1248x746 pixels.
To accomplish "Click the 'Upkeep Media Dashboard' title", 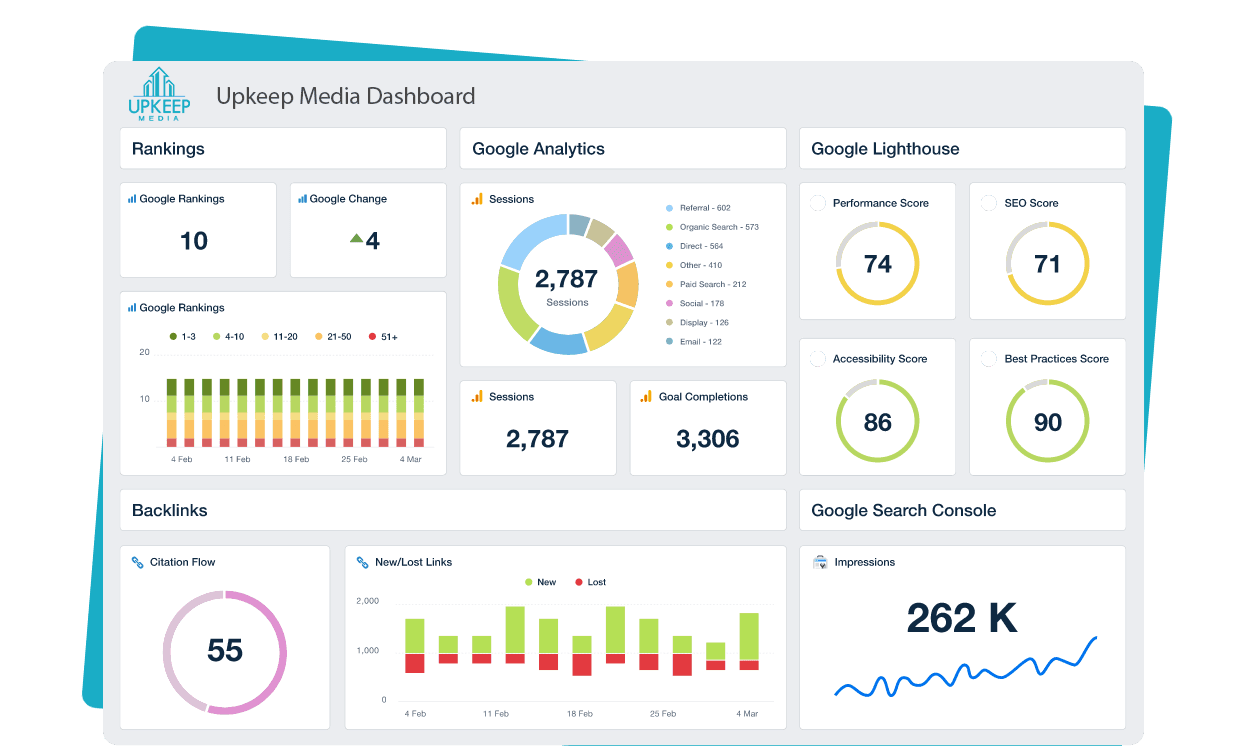I will (x=346, y=97).
